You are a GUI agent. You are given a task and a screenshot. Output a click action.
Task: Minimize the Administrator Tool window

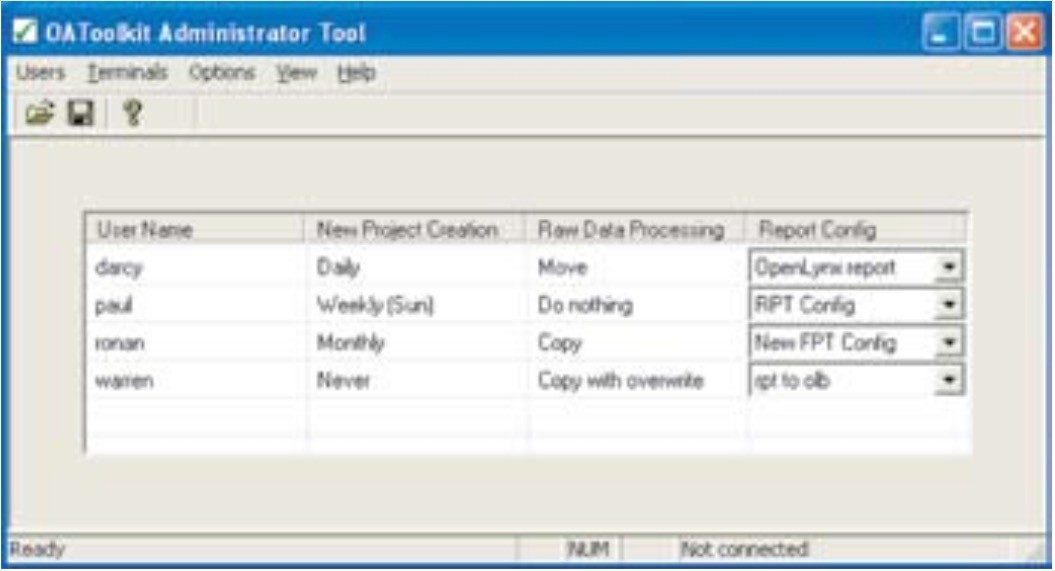click(941, 32)
